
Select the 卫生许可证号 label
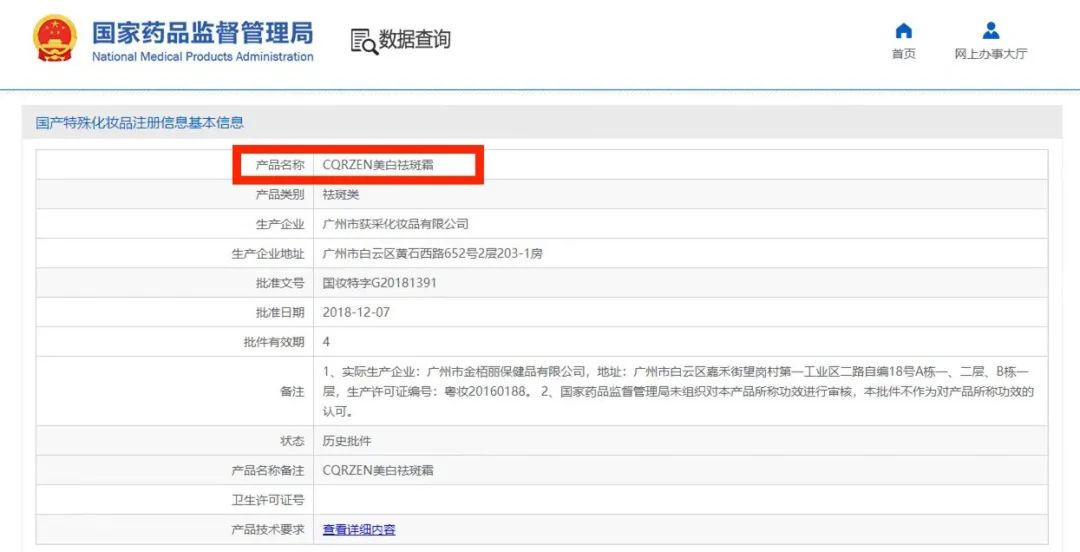point(268,500)
